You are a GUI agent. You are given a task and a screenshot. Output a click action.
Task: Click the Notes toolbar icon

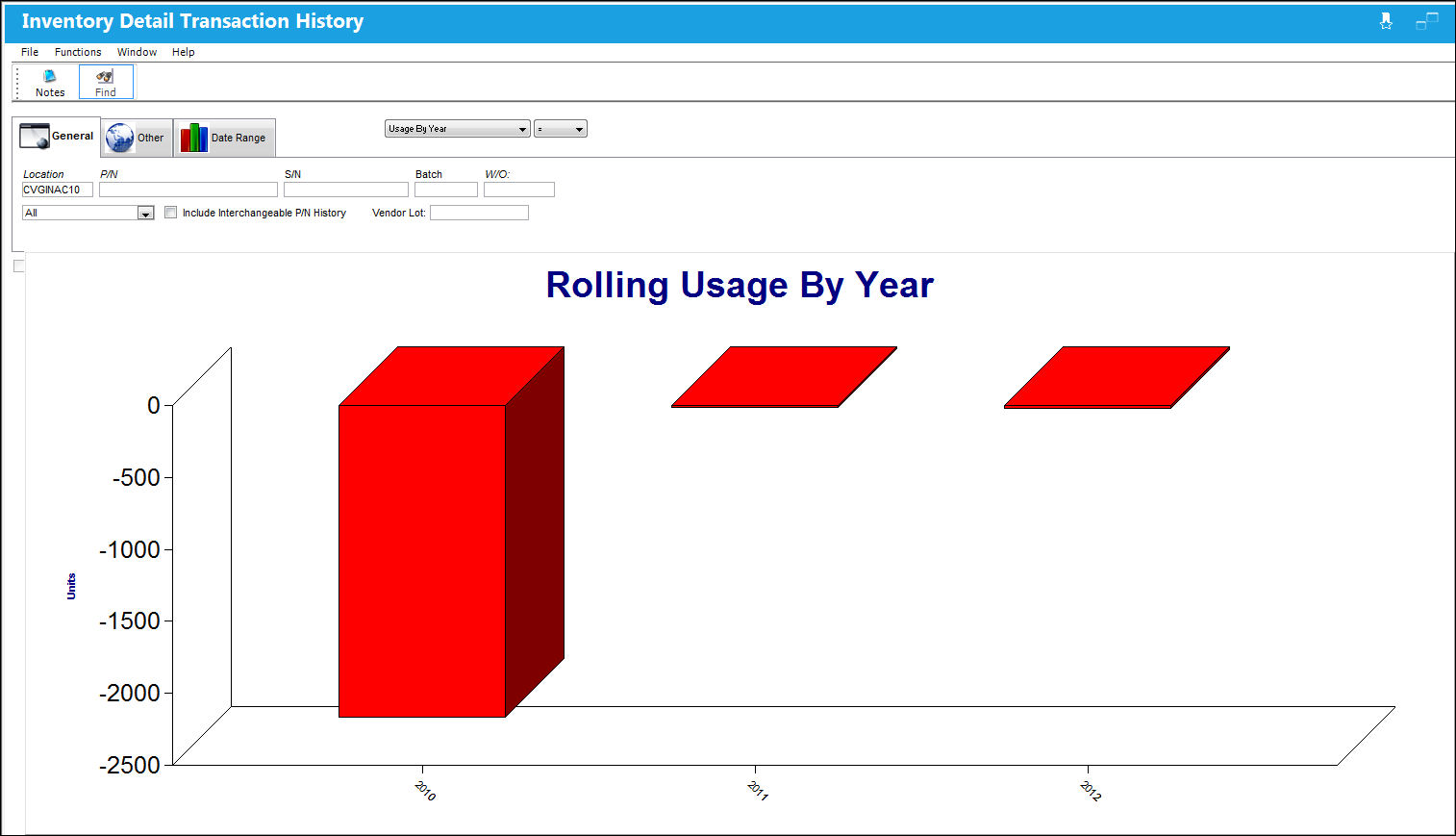50,83
